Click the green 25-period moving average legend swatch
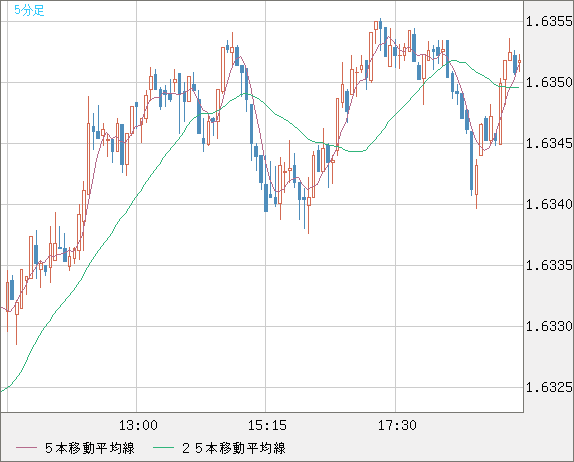Viewport: 574px width, 462px height. click(x=163, y=448)
